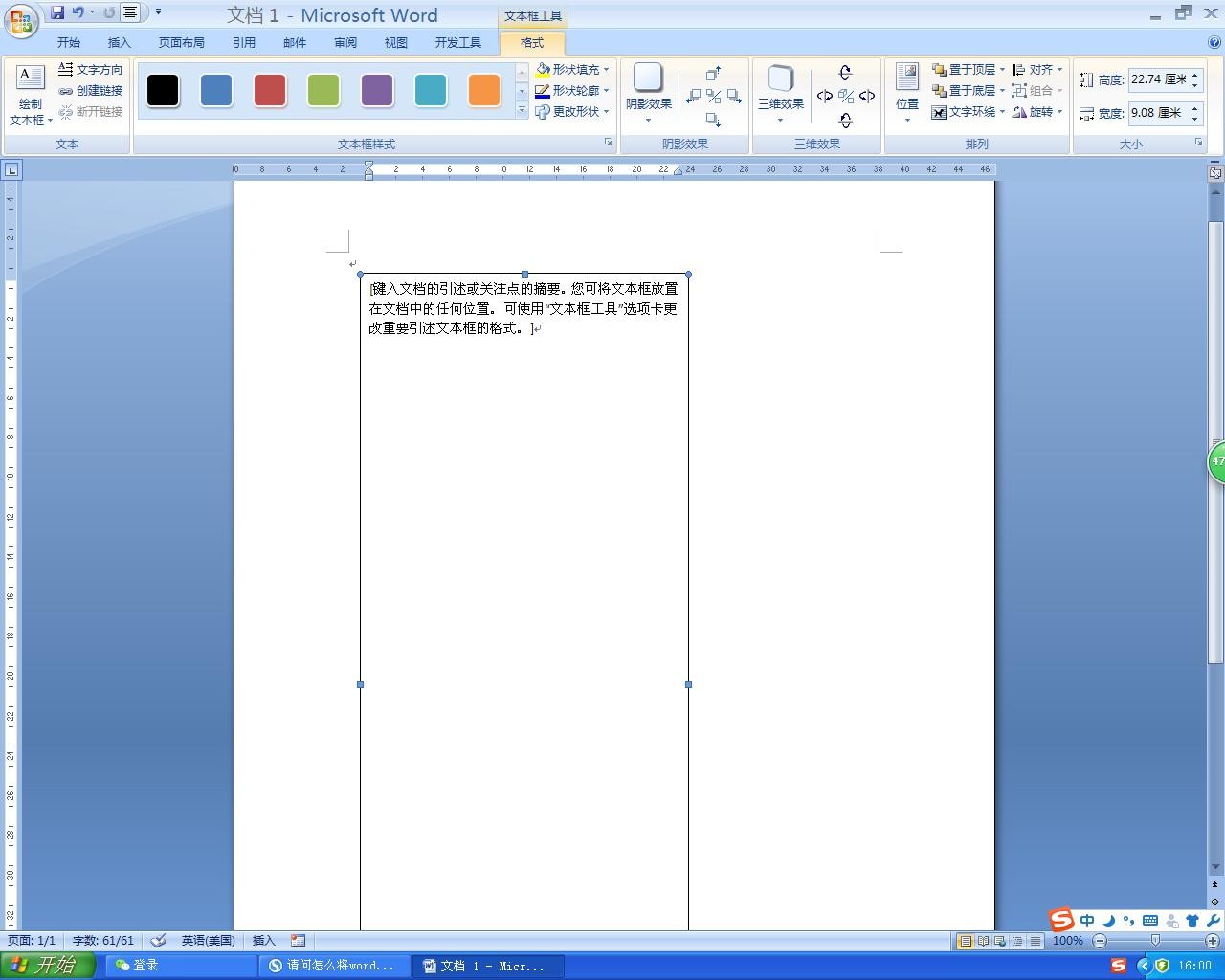Nudge shadow right
The height and width of the screenshot is (980, 1225).
734,96
